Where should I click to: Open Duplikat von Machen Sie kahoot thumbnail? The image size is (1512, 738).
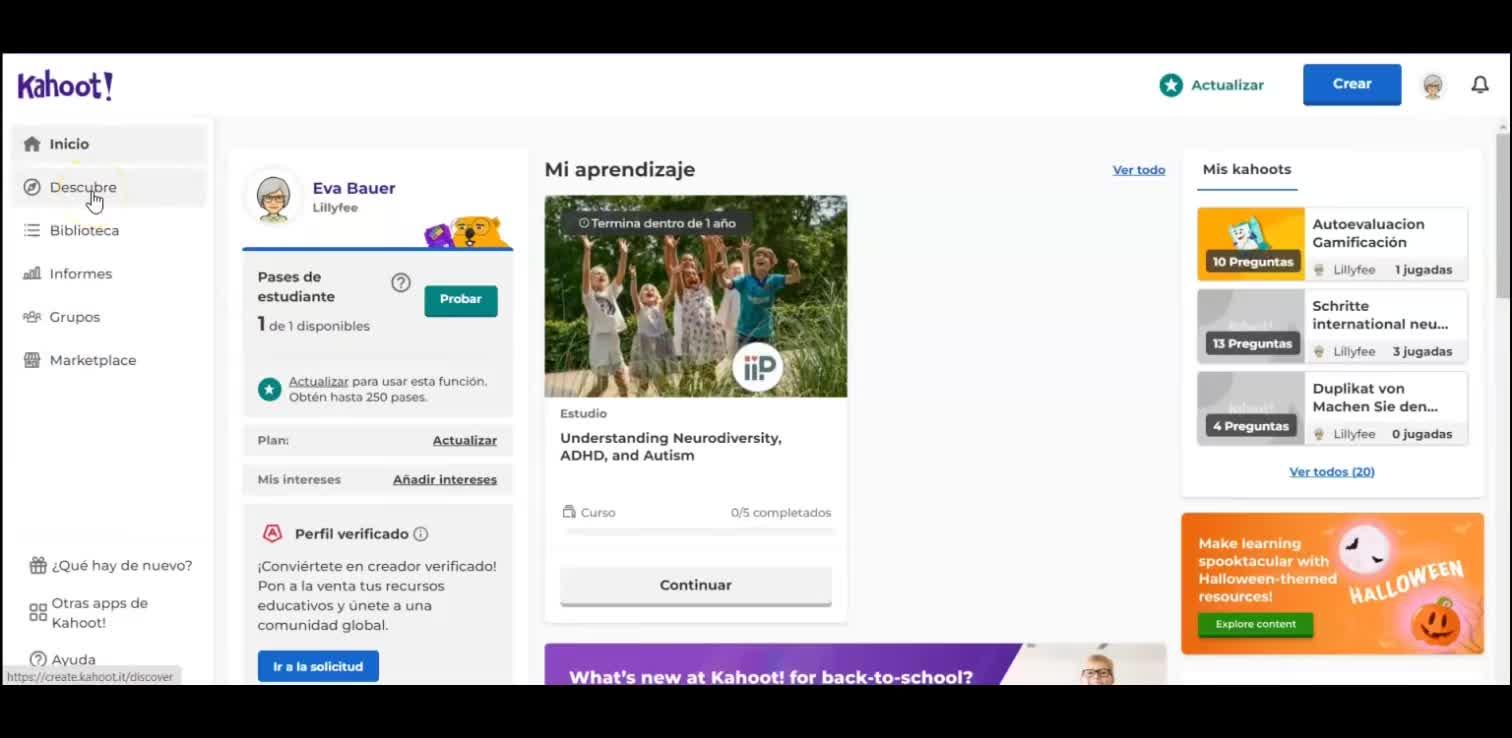coord(1251,408)
